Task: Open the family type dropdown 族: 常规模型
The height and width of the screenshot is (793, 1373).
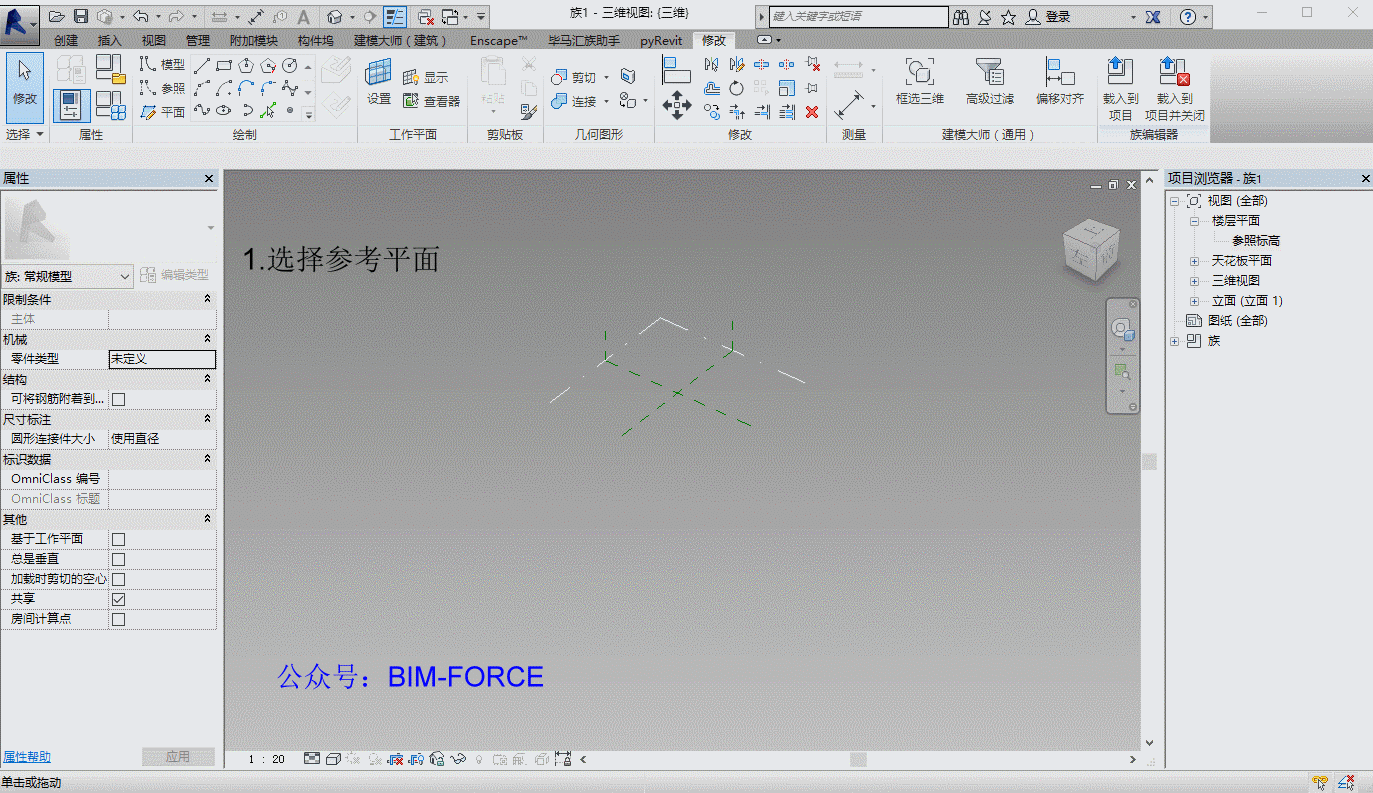Action: point(68,276)
